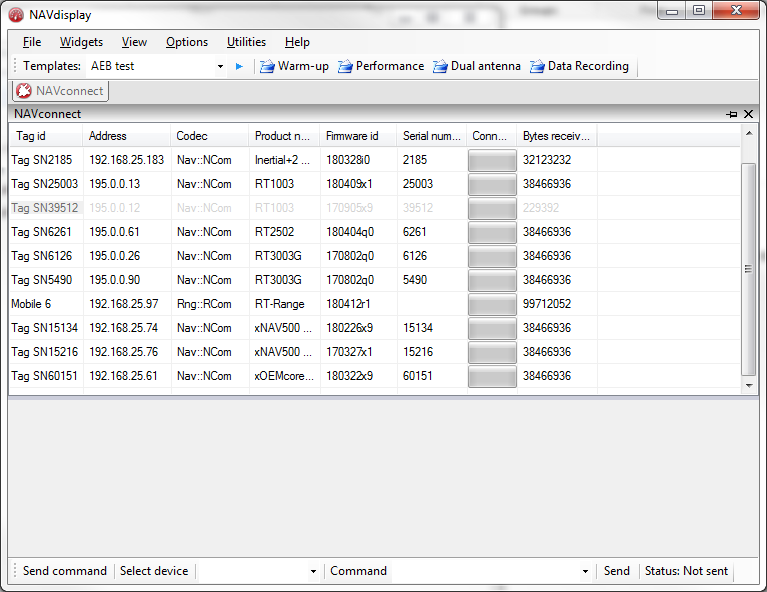Open the Widgets menu
The width and height of the screenshot is (767, 592).
81,42
